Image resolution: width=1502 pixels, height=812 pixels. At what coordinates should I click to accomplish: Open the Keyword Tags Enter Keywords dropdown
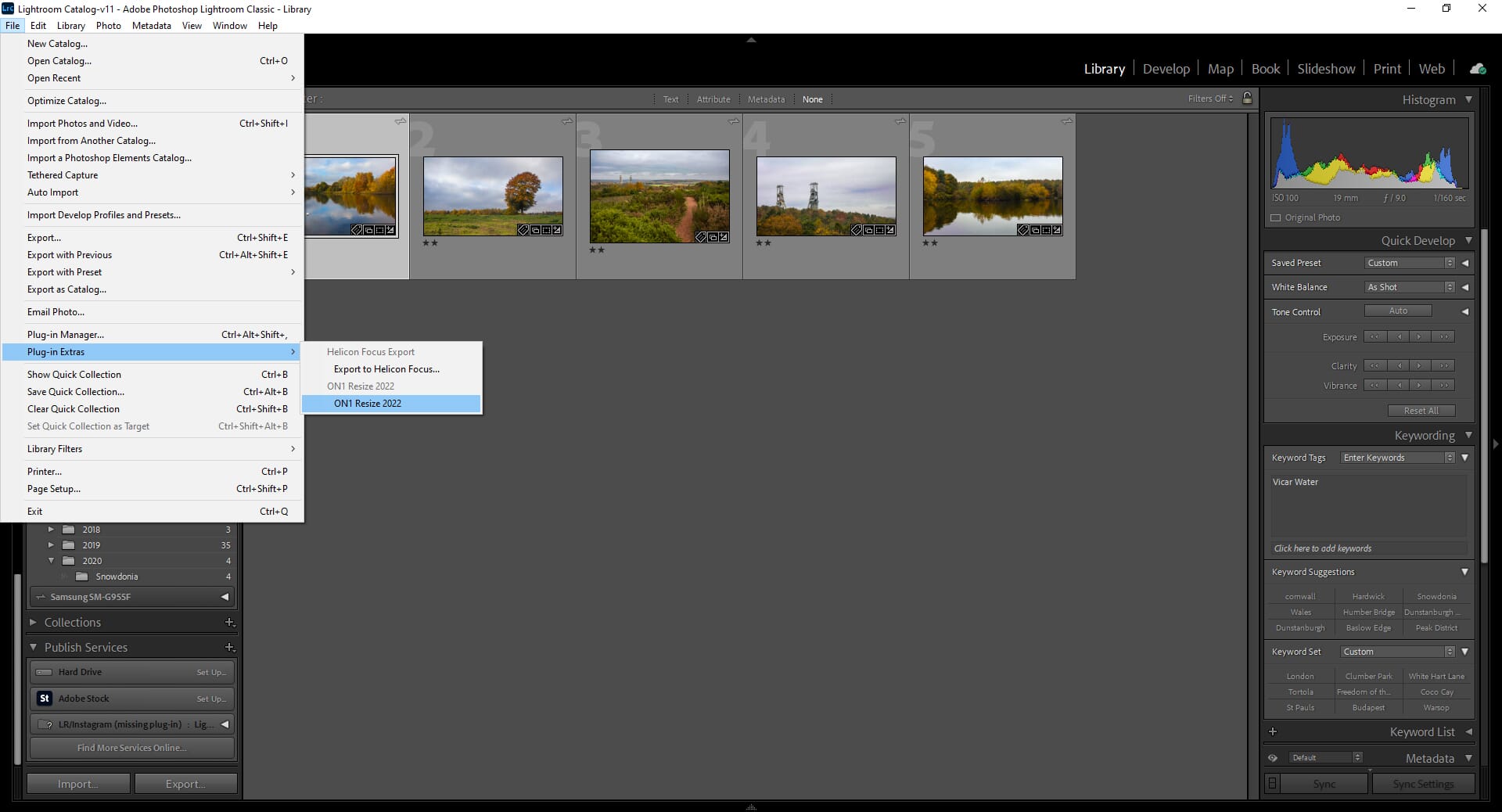1397,458
